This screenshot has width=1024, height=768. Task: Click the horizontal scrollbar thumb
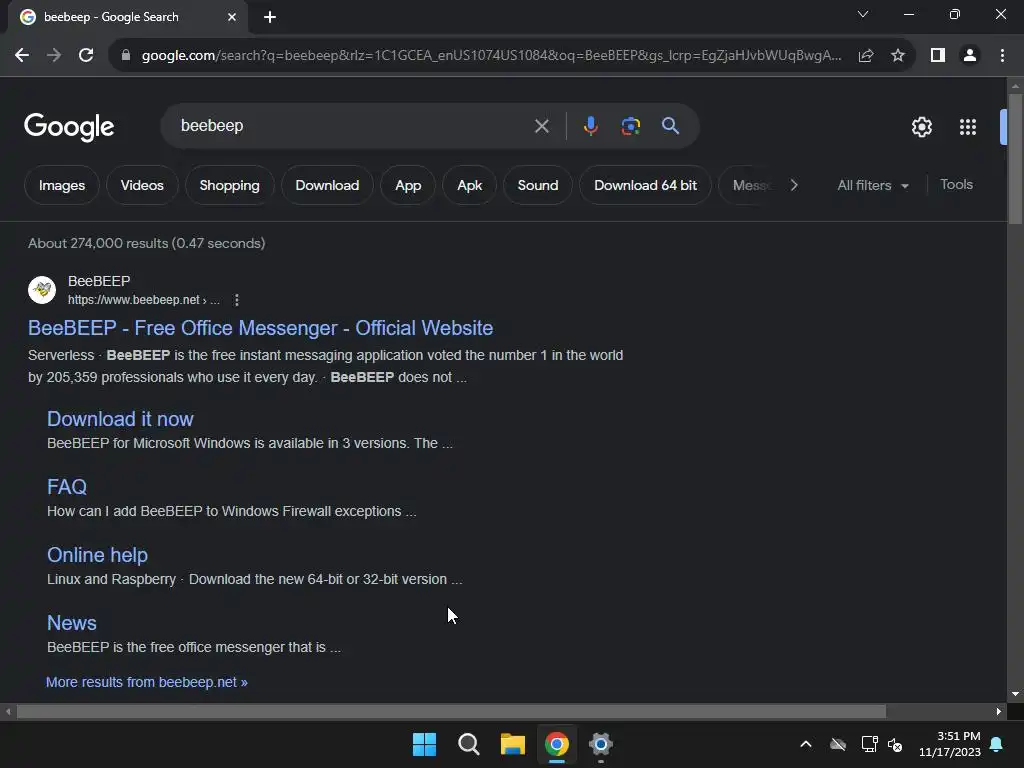451,711
